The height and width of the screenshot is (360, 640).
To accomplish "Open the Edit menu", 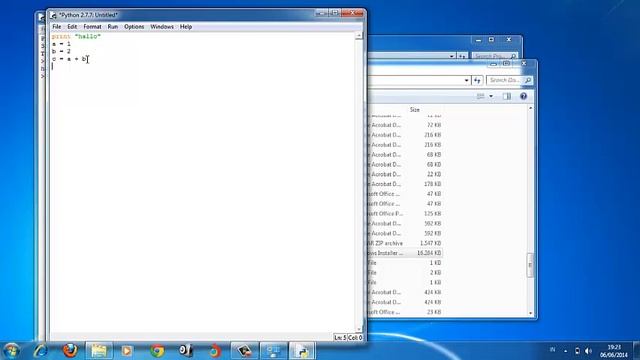I will click(72, 27).
